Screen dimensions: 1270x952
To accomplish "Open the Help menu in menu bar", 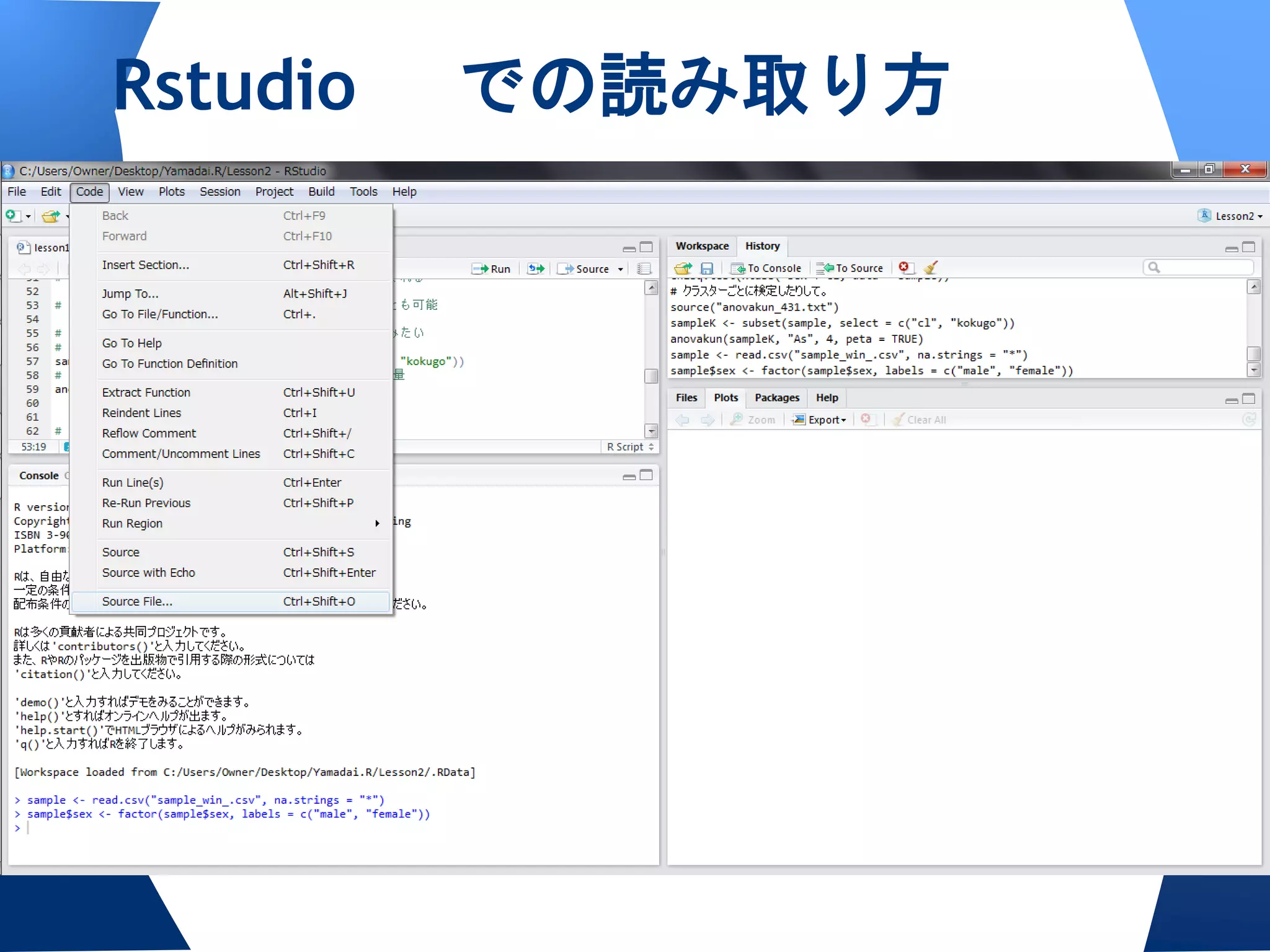I will [x=404, y=192].
